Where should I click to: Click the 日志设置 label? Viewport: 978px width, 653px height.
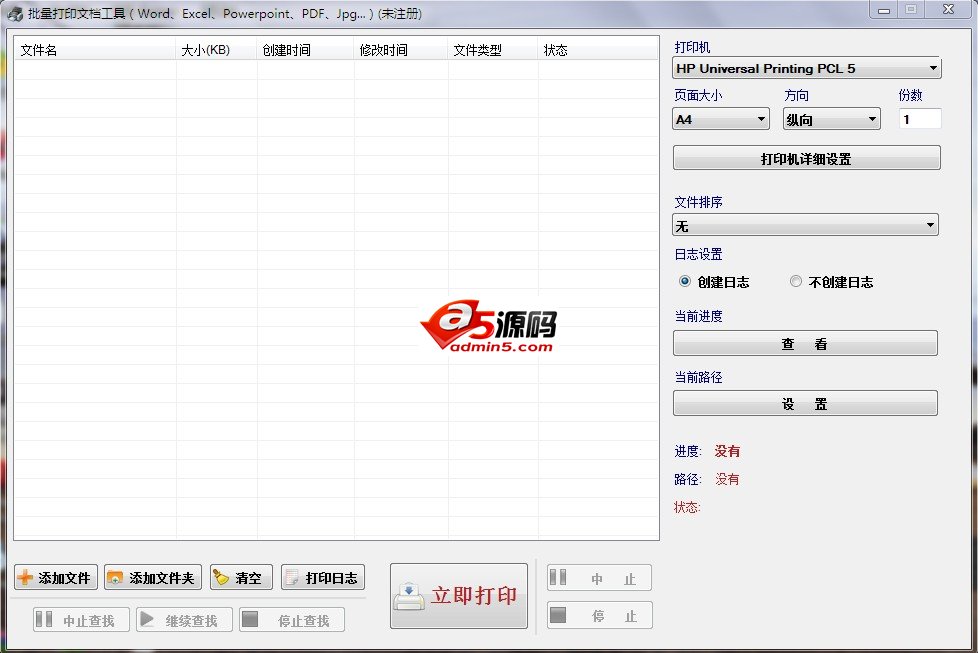[698, 254]
